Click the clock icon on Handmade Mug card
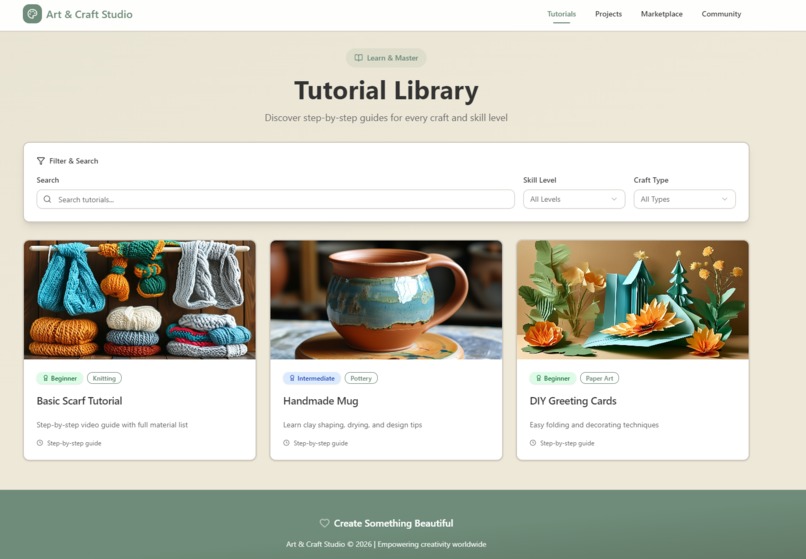This screenshot has height=559, width=806. (x=286, y=443)
